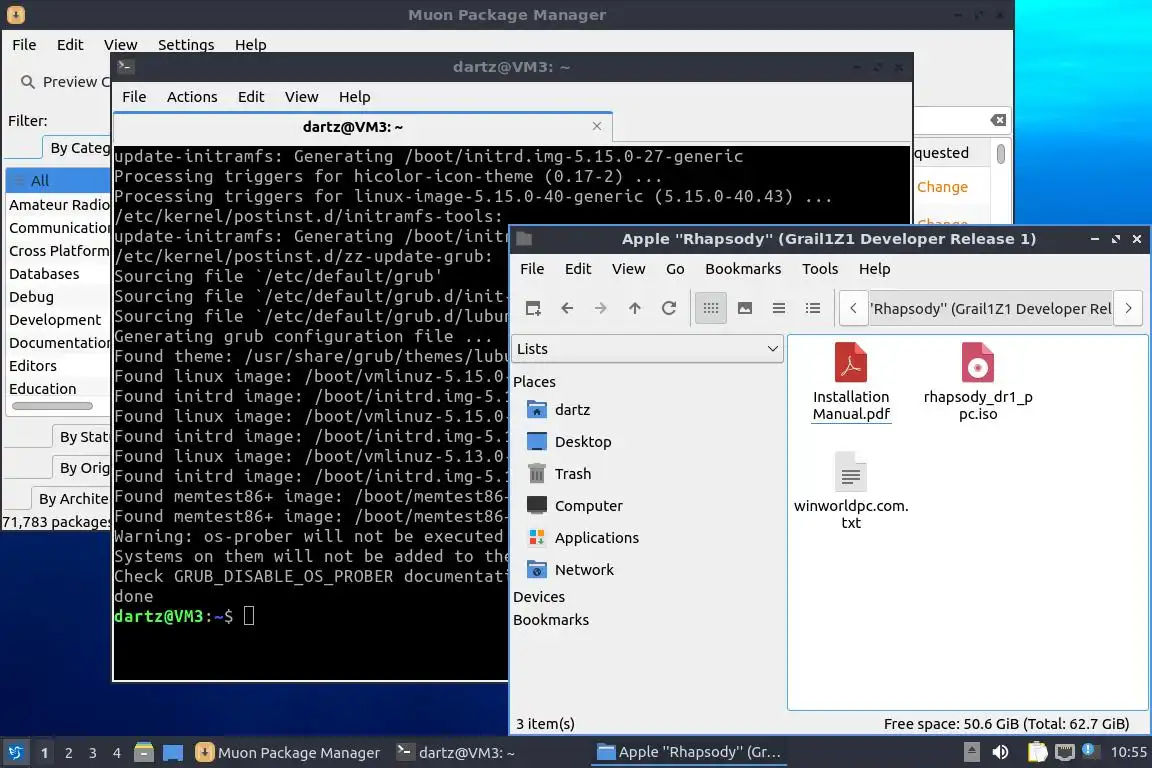1152x768 pixels.
Task: Switch to virtual desktop 2
Action: click(68, 753)
